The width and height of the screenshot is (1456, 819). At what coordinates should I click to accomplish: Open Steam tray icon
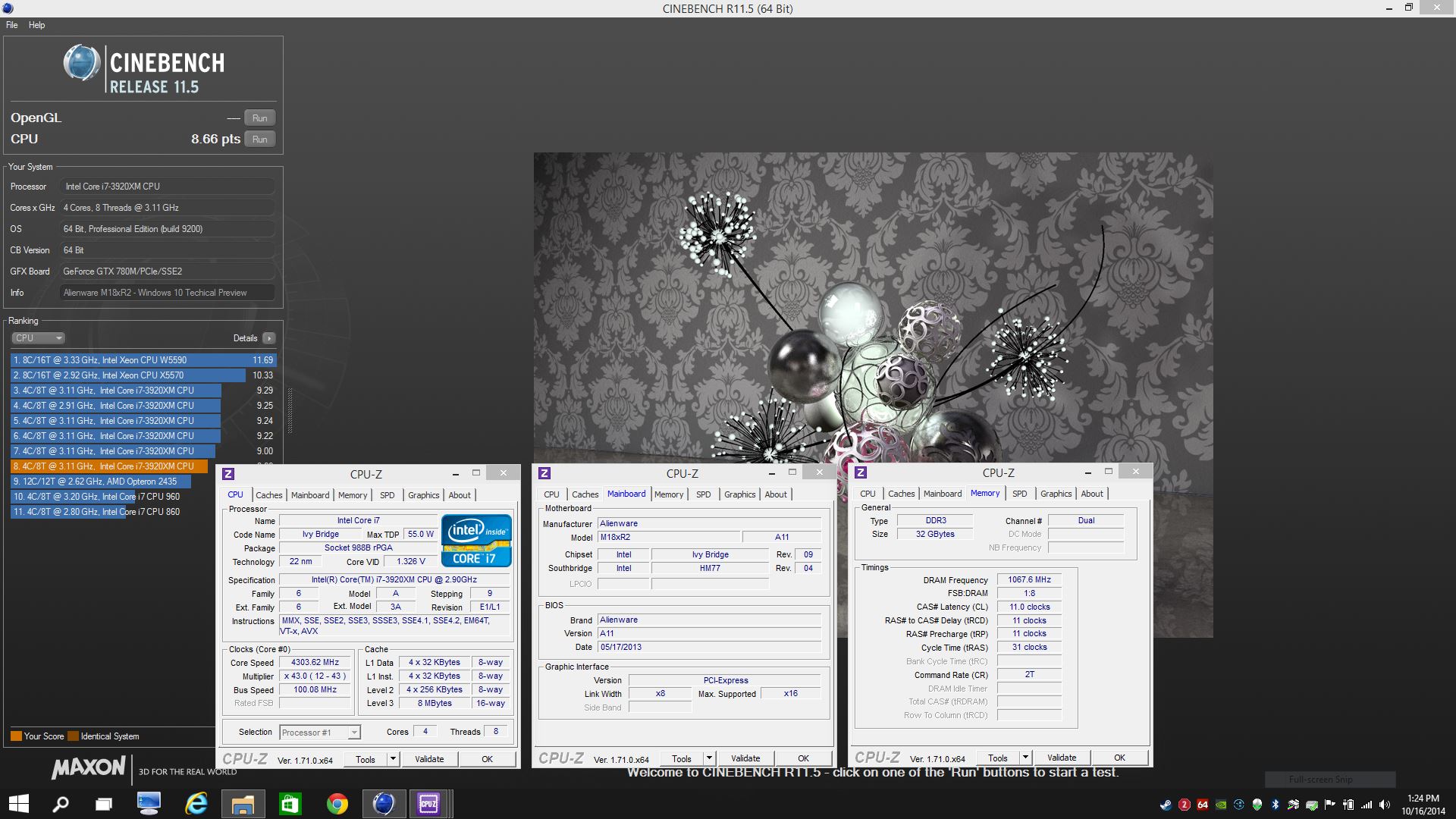click(1166, 805)
